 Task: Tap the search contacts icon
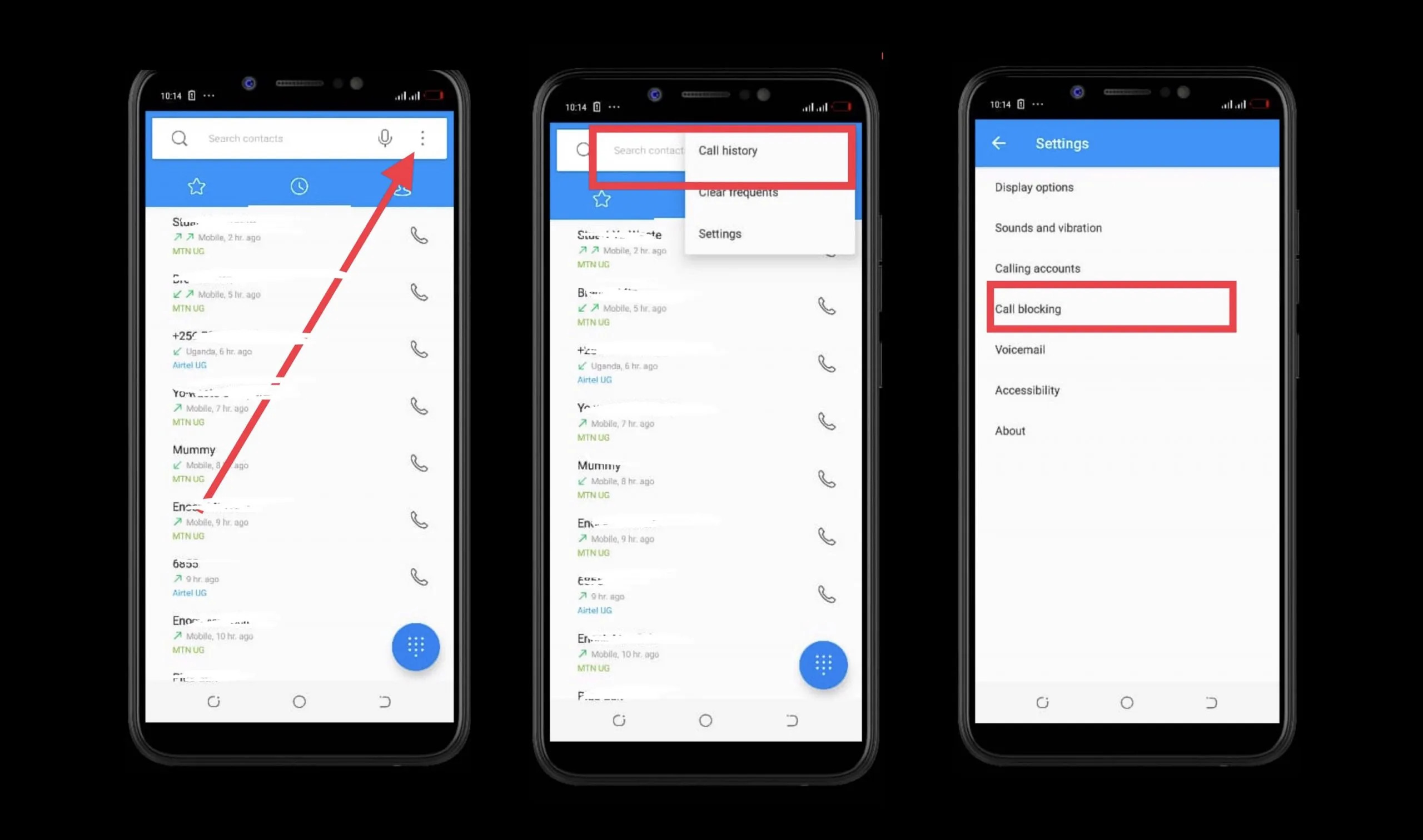pyautogui.click(x=178, y=138)
